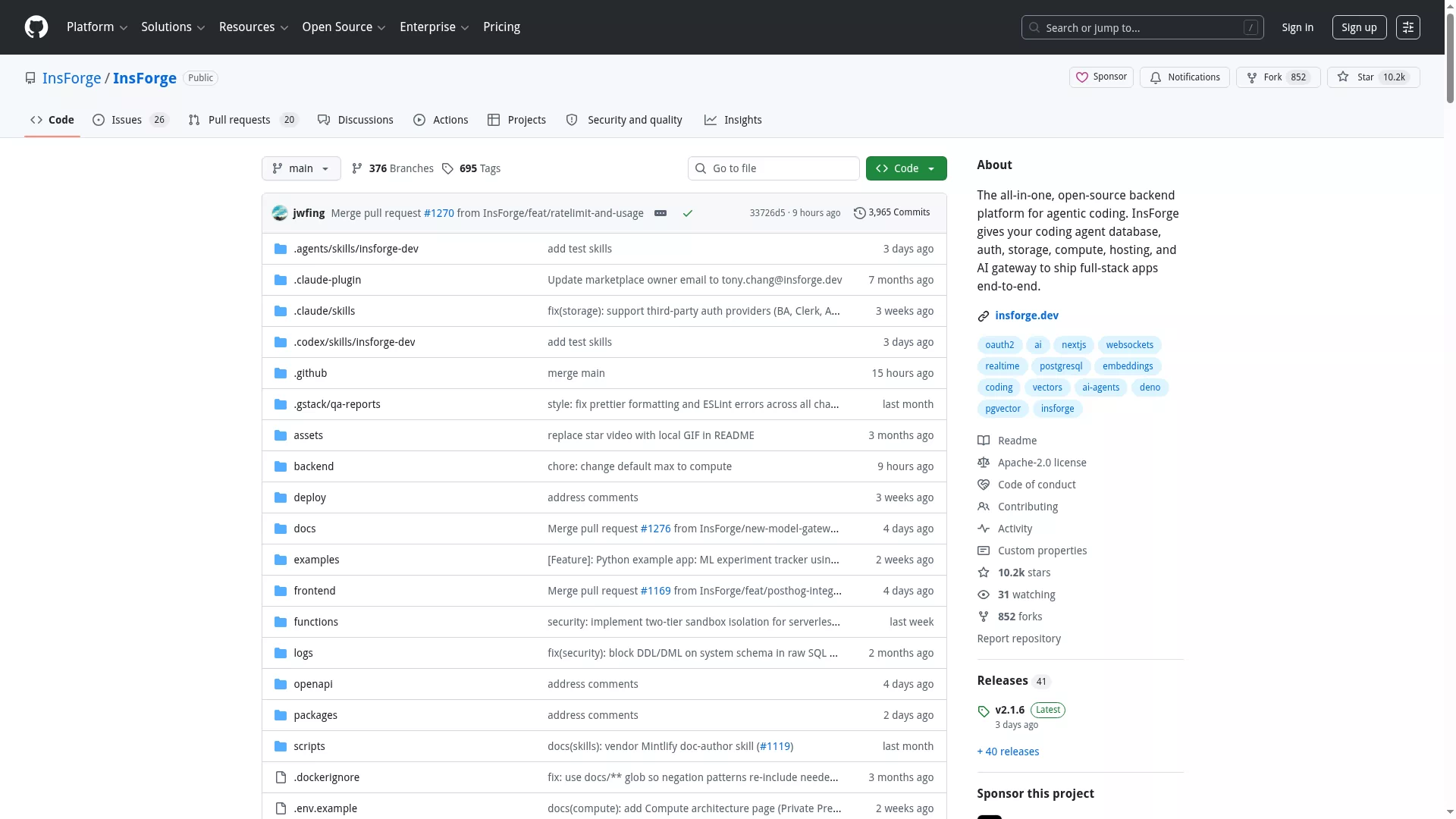This screenshot has height=819, width=1456.
Task: Open commit hash 33726d5
Action: (767, 213)
